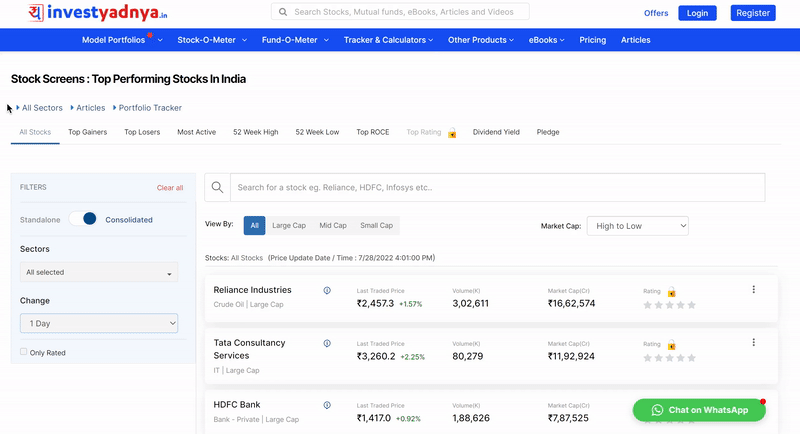Click the lock icon on Top Rating
800x434 pixels.
pos(452,133)
